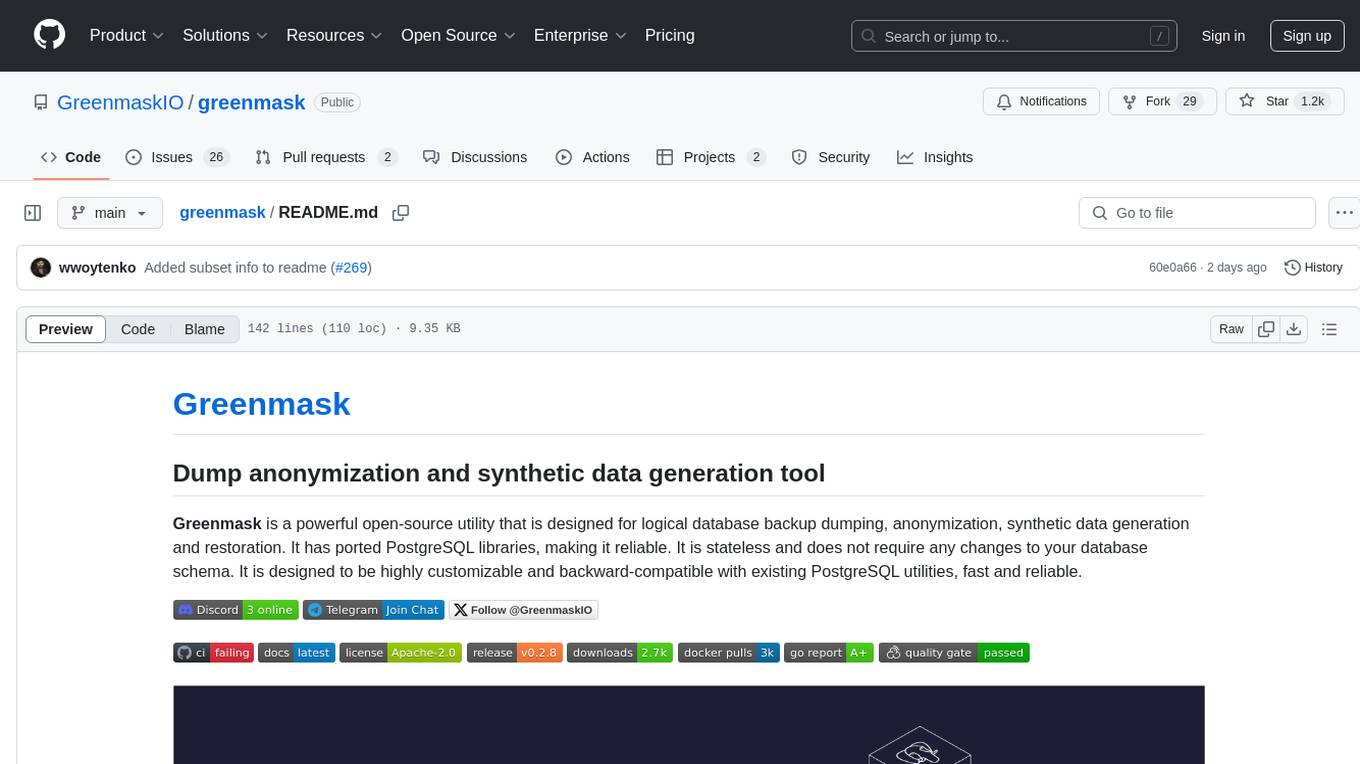Go to the Discussions tab
The width and height of the screenshot is (1360, 764).
(475, 157)
